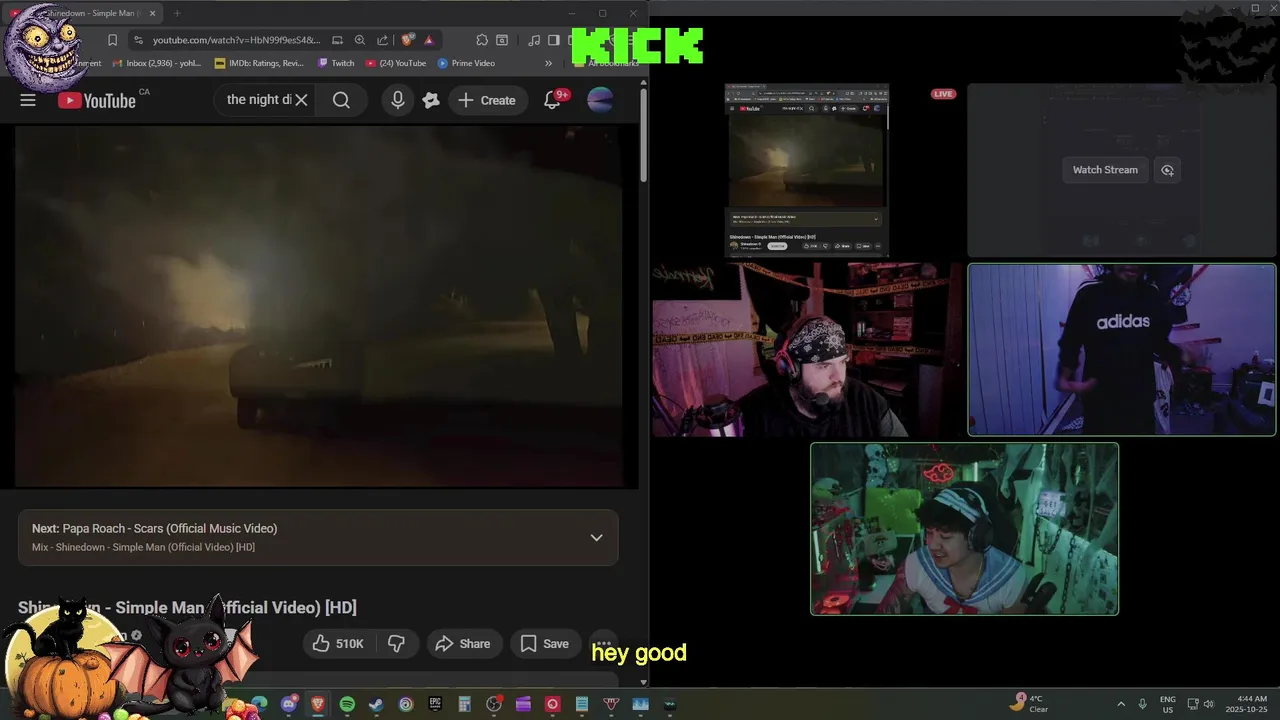1280x720 pixels.
Task: Select the bandana streamer webcam tile
Action: 808,350
